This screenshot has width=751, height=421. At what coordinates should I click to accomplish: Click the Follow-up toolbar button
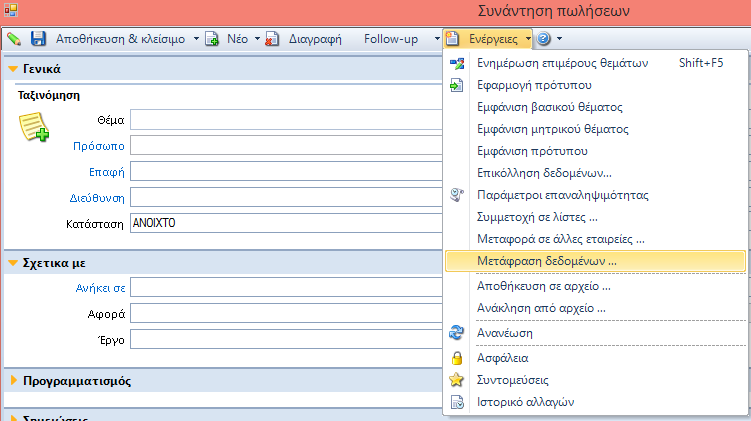point(391,39)
